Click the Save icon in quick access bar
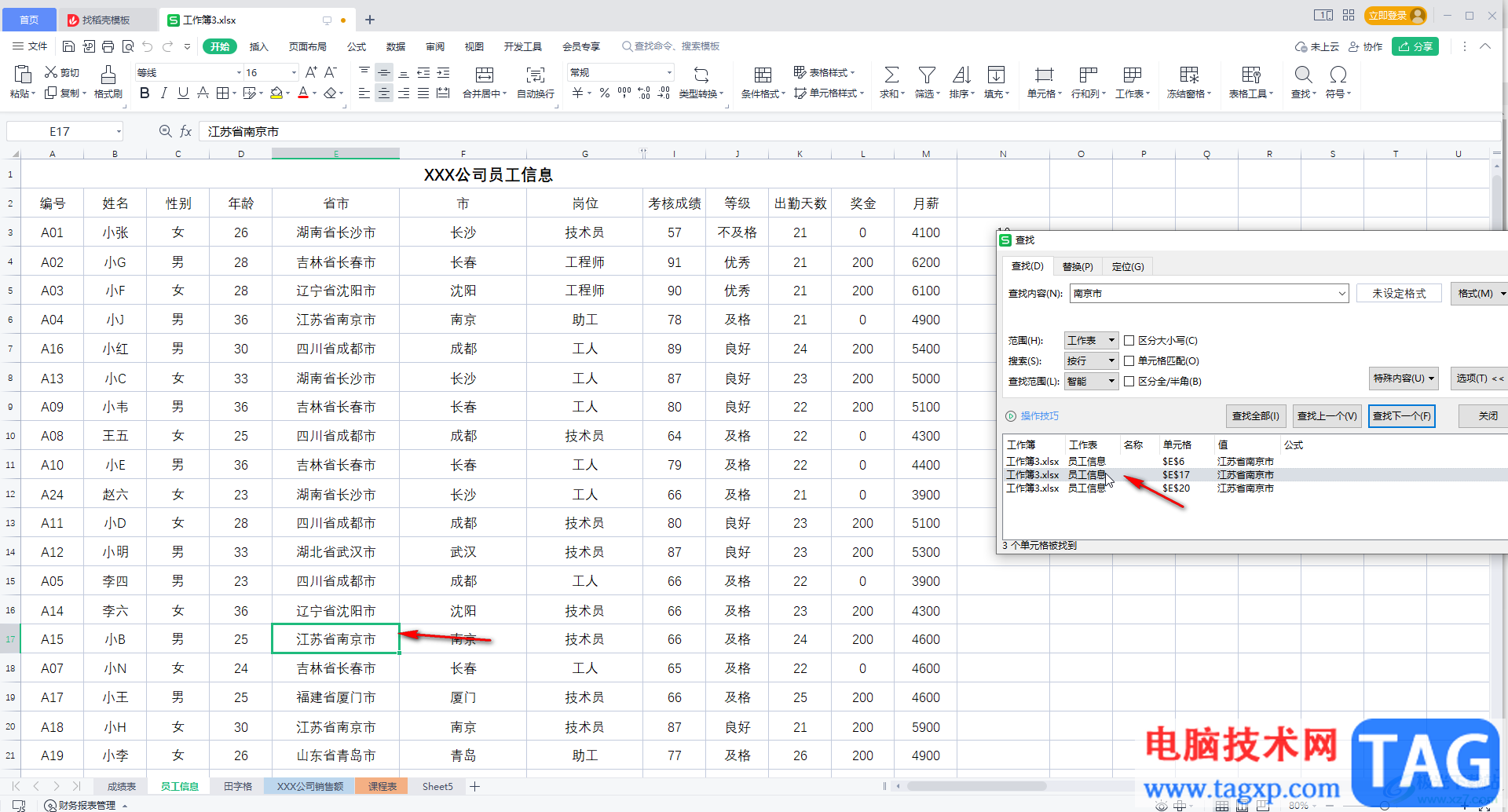The height and width of the screenshot is (812, 1508). tap(68, 46)
